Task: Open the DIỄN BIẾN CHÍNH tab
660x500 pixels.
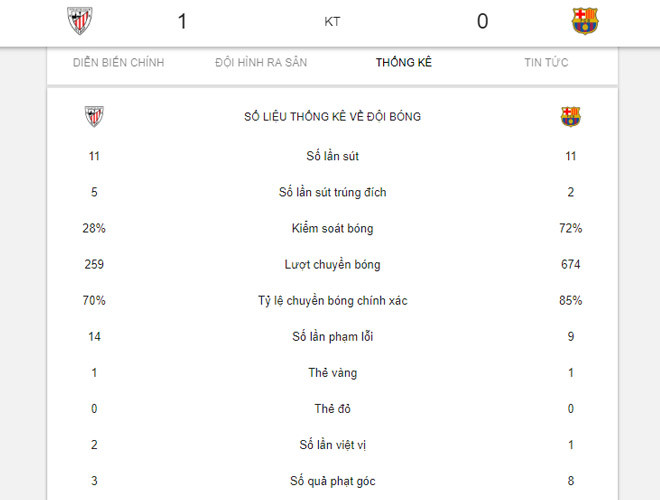Action: [119, 63]
